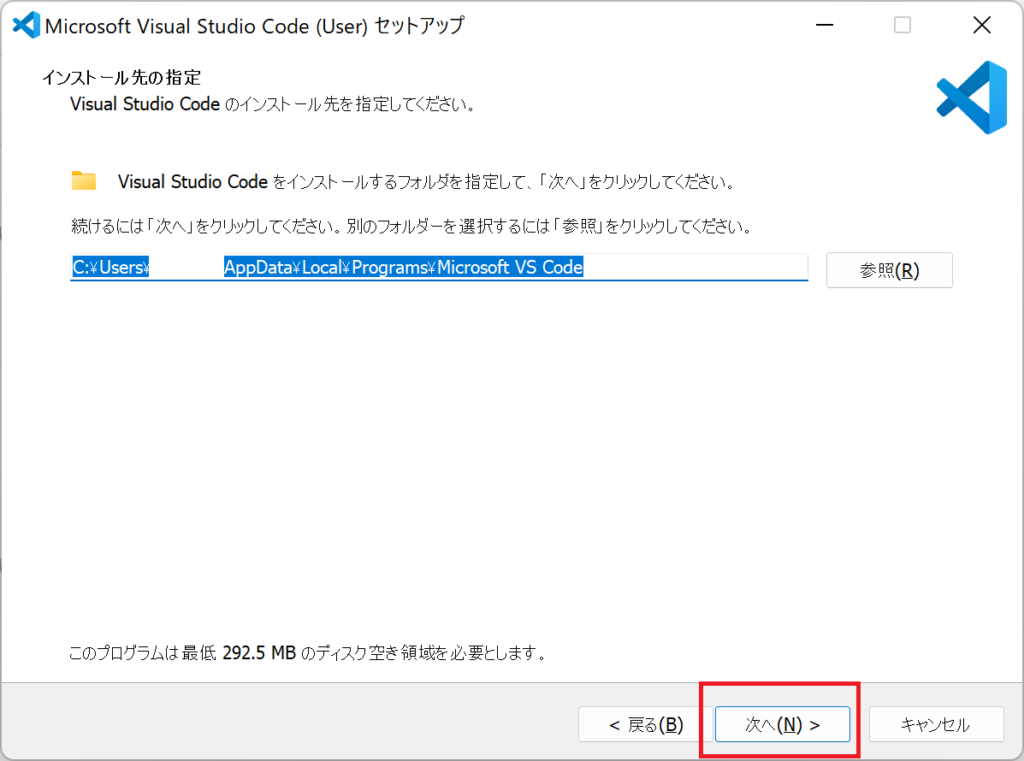This screenshot has height=761, width=1024.
Task: Click the 'Visual Studio Code のインストール先を指定してください。' subtitle
Action: 273,105
